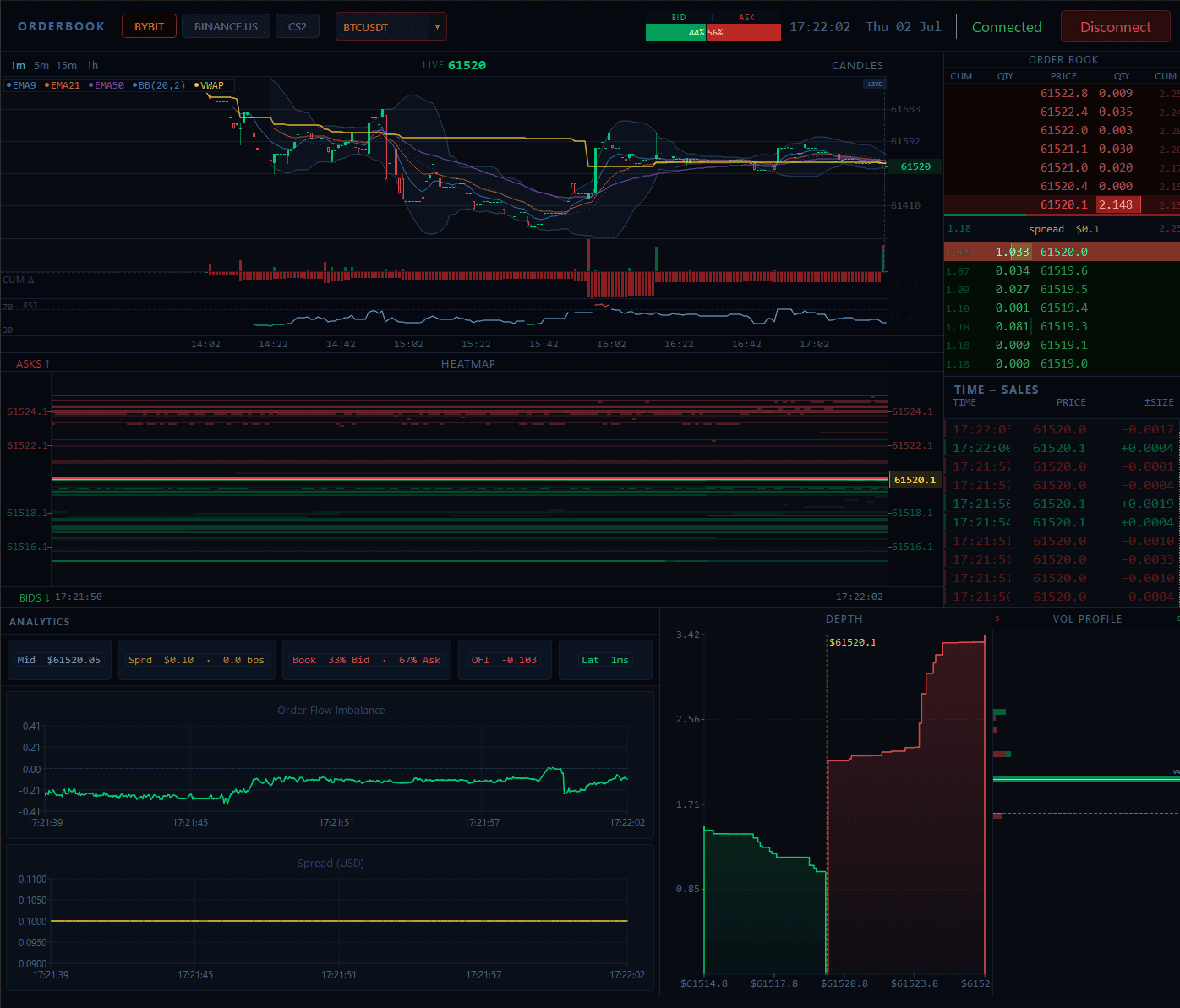The height and width of the screenshot is (1008, 1180).
Task: Click best bid 61520.0 row
Action: (x=1062, y=252)
